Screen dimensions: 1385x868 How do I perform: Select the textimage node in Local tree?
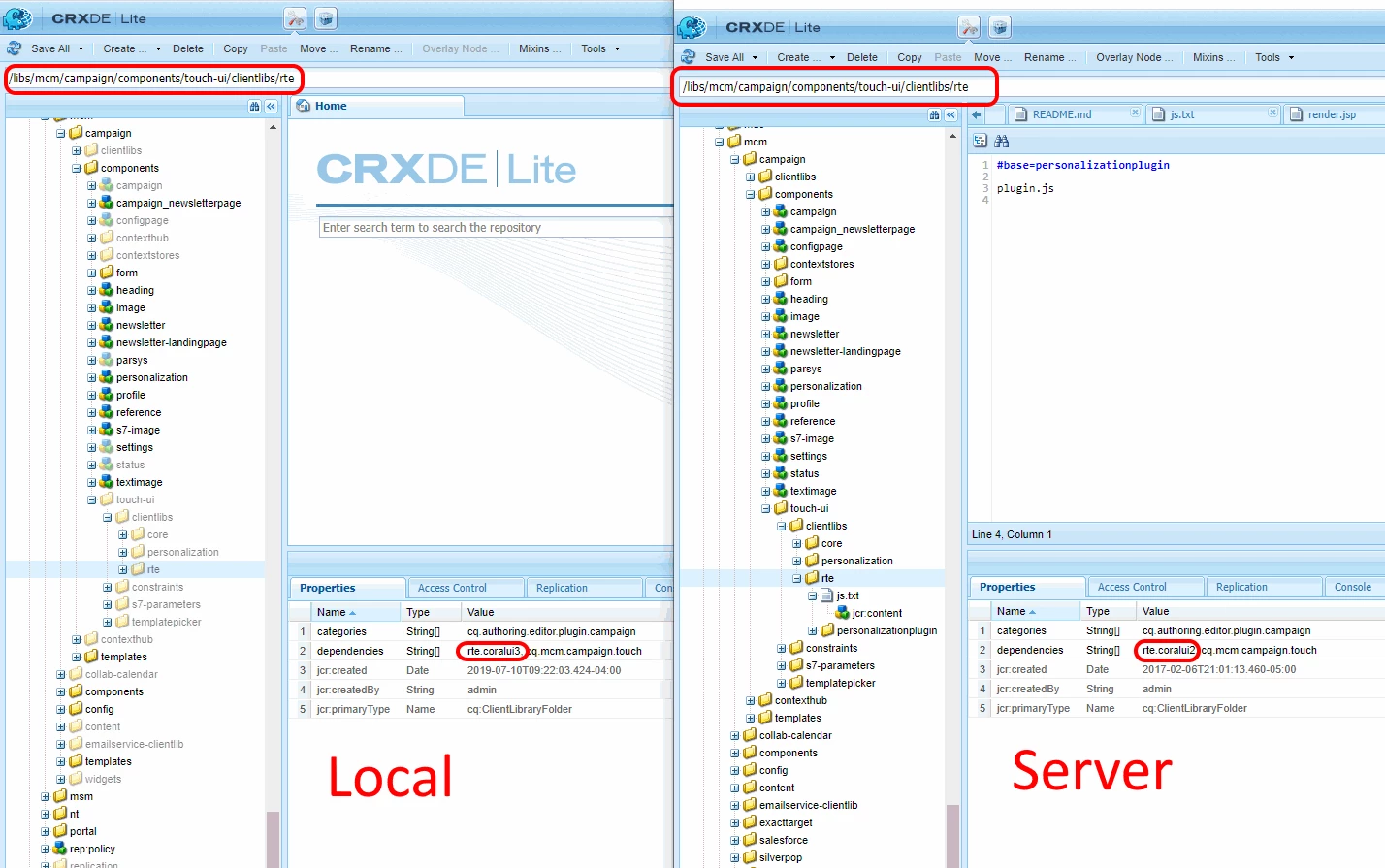pos(139,482)
